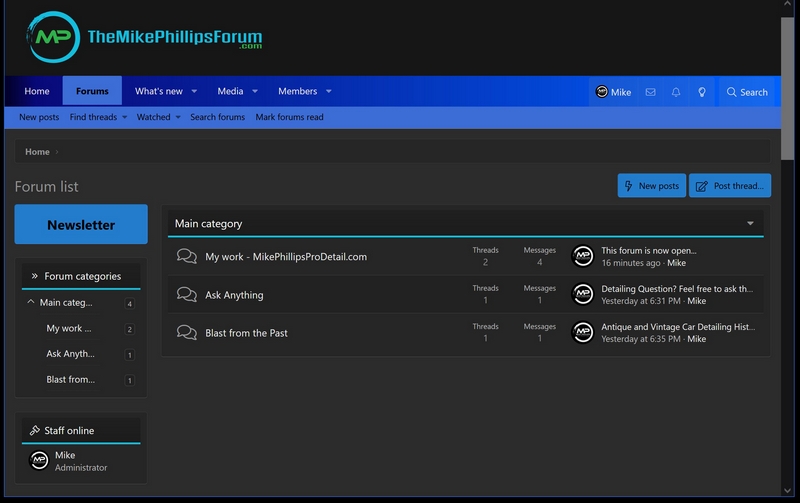The width and height of the screenshot is (800, 503).
Task: Click the blue New posts button
Action: pos(652,186)
